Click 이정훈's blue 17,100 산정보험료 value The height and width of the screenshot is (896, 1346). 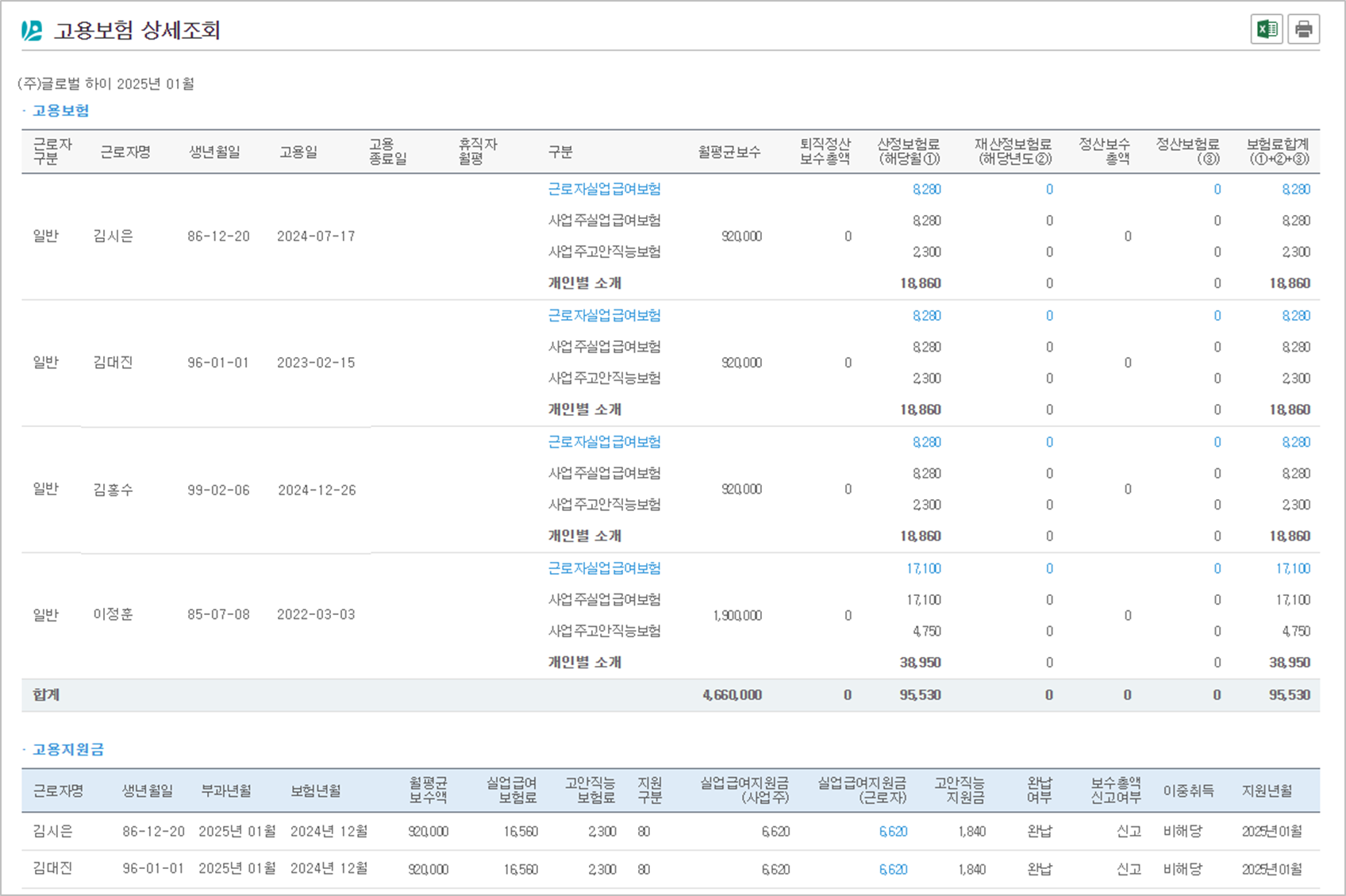tap(924, 568)
